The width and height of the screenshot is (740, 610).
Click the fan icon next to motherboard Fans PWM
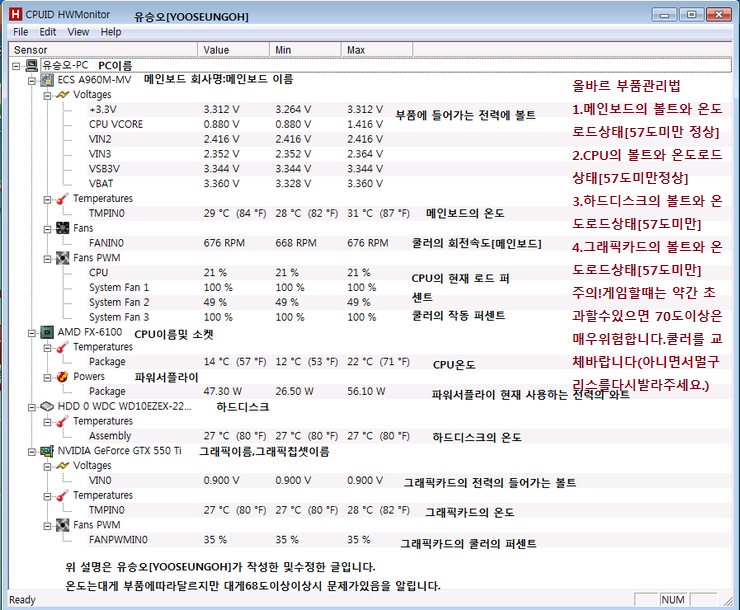click(x=62, y=258)
